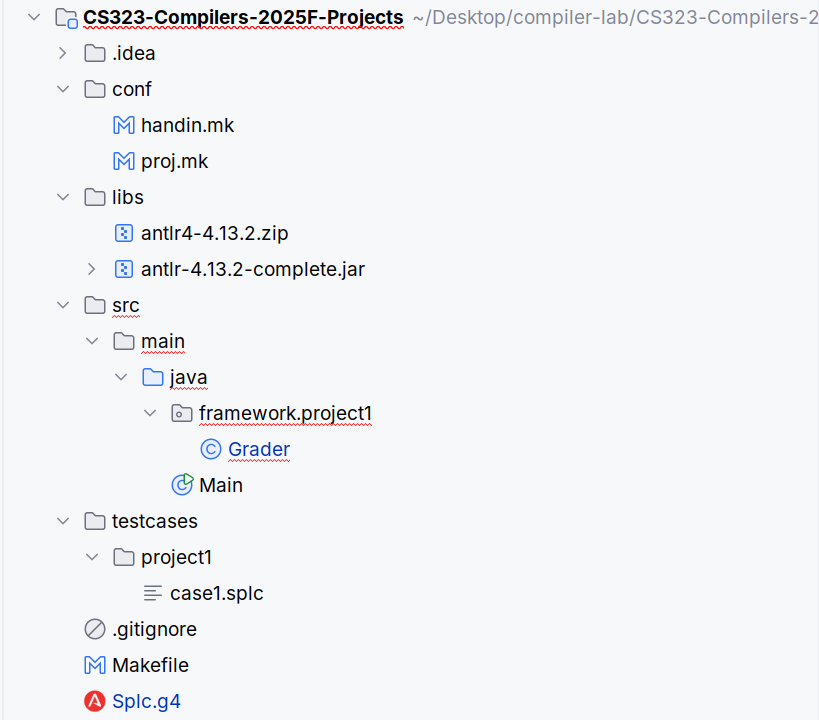Collapse the src folder
The width and height of the screenshot is (819, 720).
coord(63,305)
